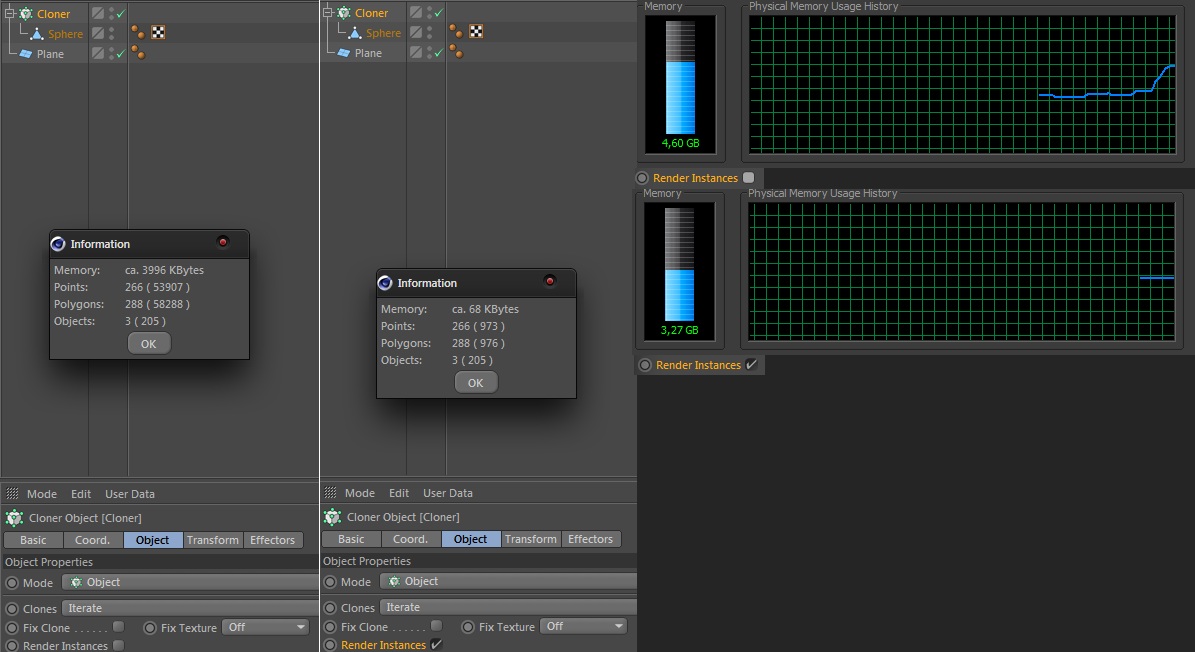Click the layer square icon beside left Cloner
Screen dimensions: 1195x652
98,14
